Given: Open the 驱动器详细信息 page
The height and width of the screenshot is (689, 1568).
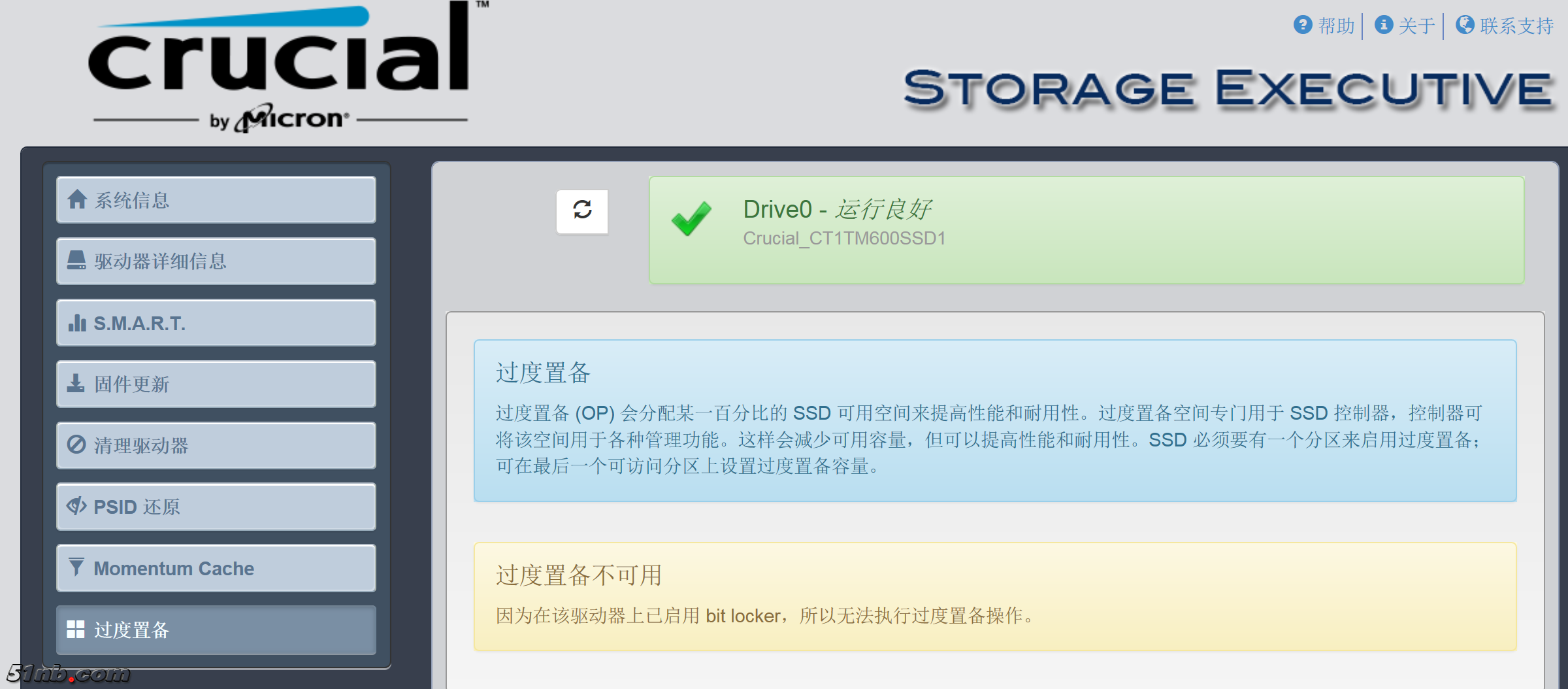Looking at the screenshot, I should (x=216, y=261).
